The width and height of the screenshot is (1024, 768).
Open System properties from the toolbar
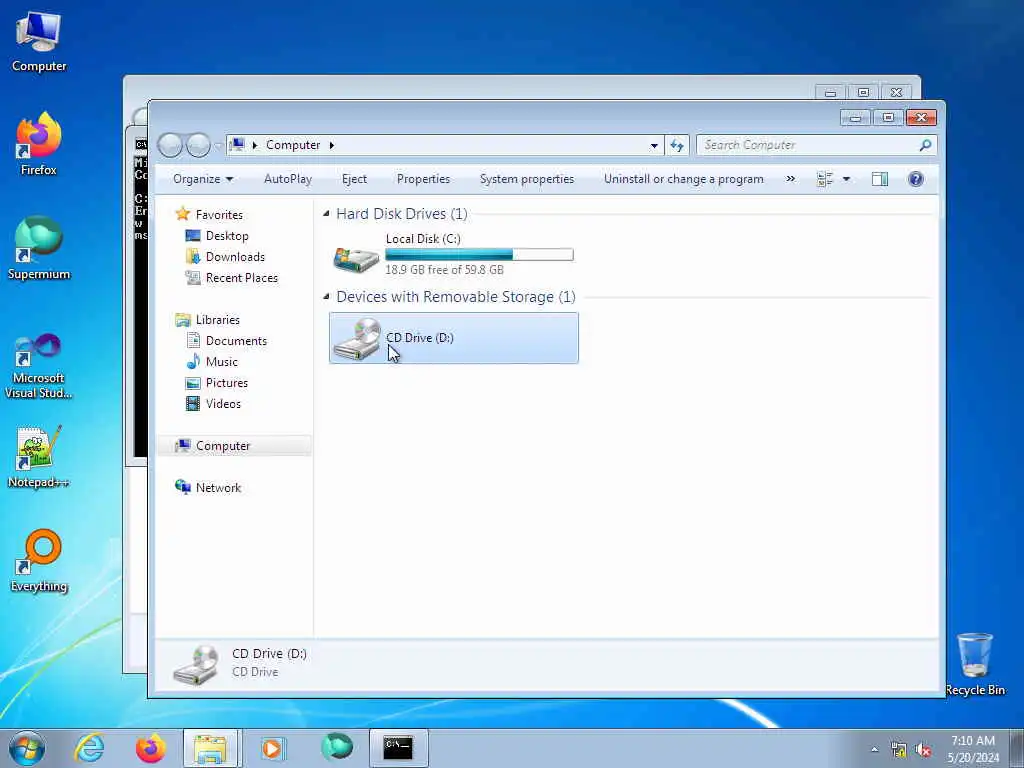[x=526, y=179]
